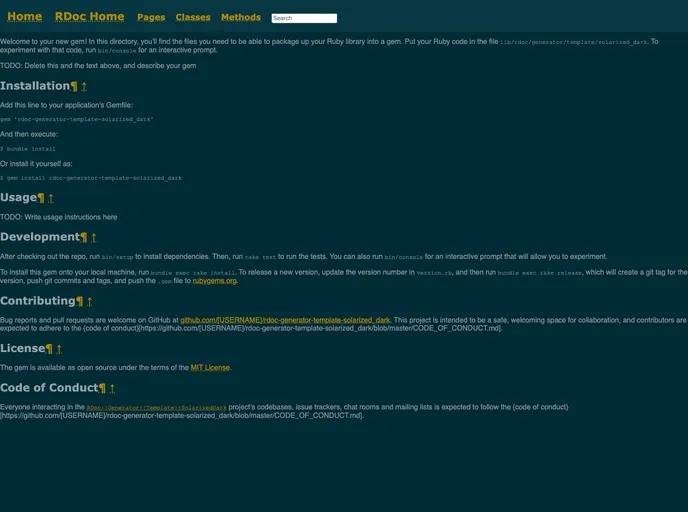Click the up arrow beside Contributing heading
Screen dimensions: 688x512
pyautogui.click(x=90, y=301)
